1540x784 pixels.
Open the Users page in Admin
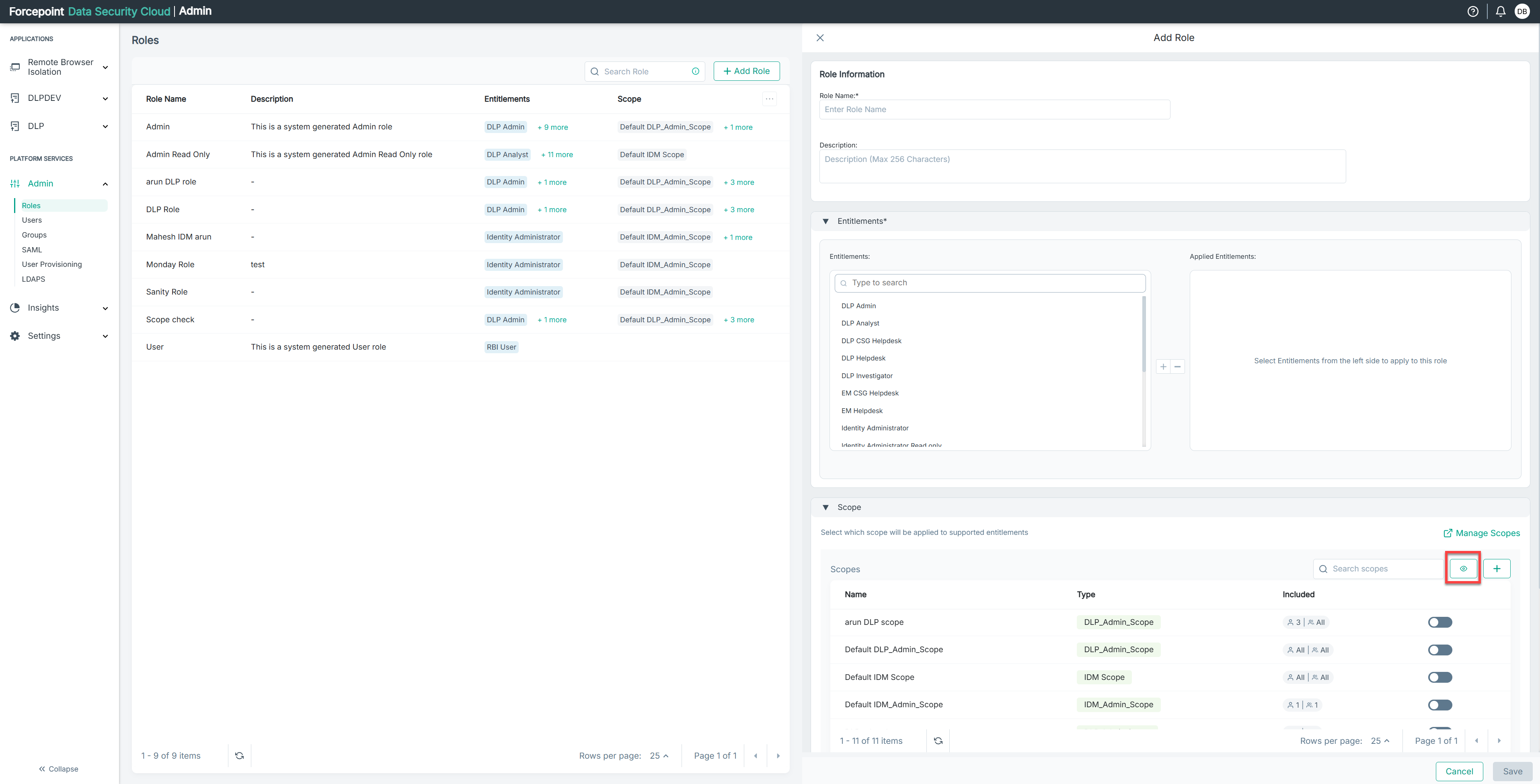[32, 220]
